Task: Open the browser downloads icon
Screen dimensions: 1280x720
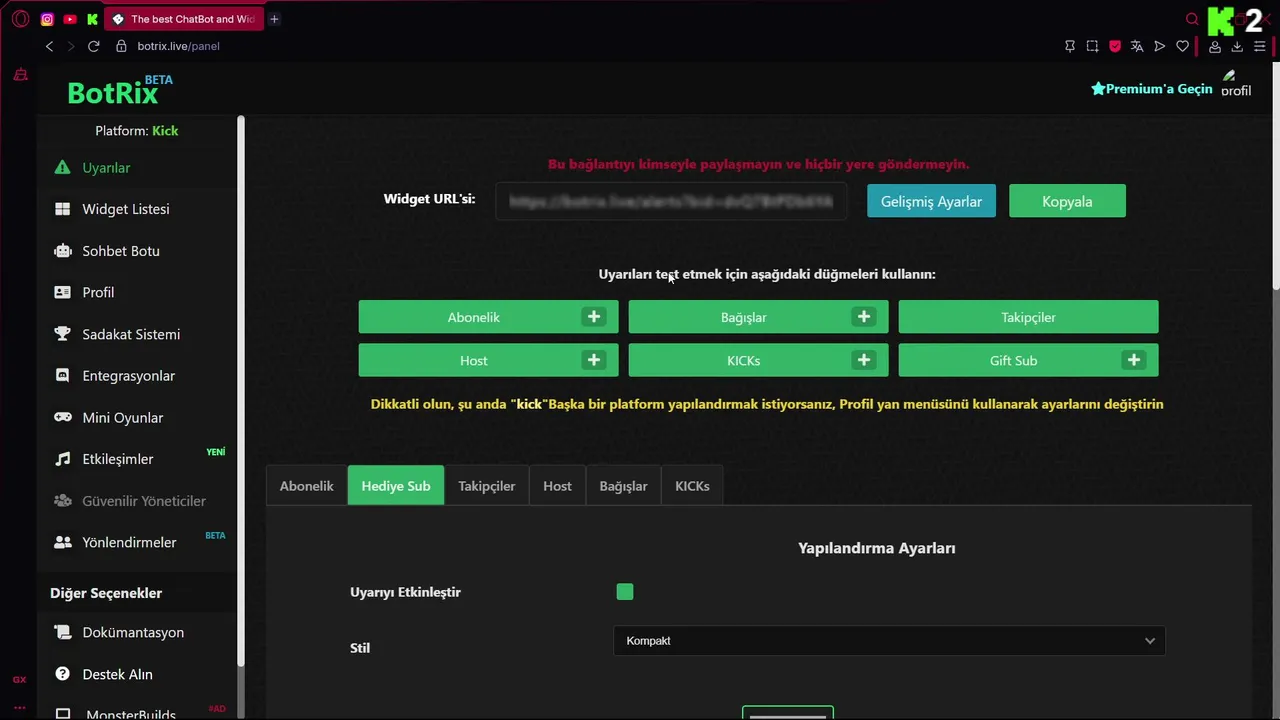Action: (1237, 46)
